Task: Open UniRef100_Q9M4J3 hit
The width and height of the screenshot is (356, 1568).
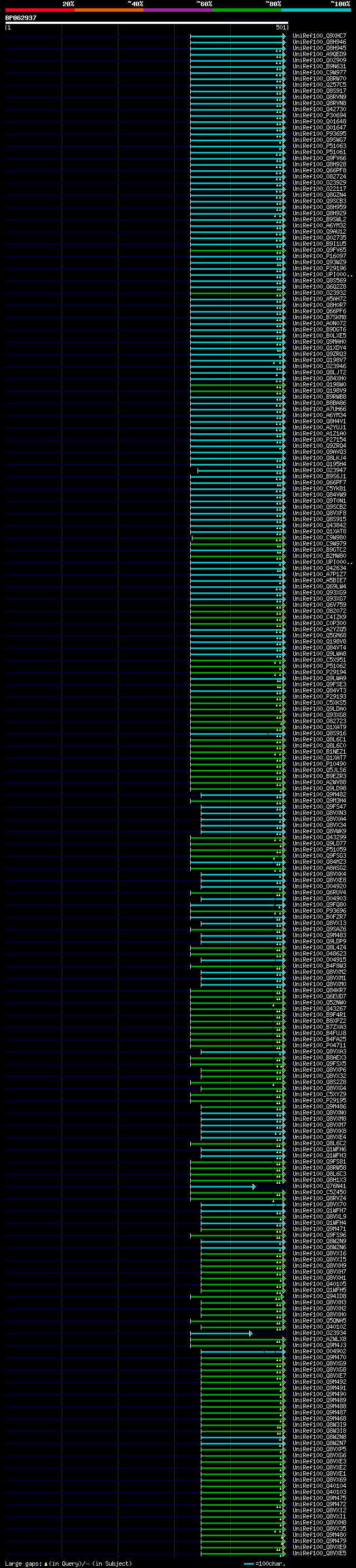Action: pos(319,1345)
